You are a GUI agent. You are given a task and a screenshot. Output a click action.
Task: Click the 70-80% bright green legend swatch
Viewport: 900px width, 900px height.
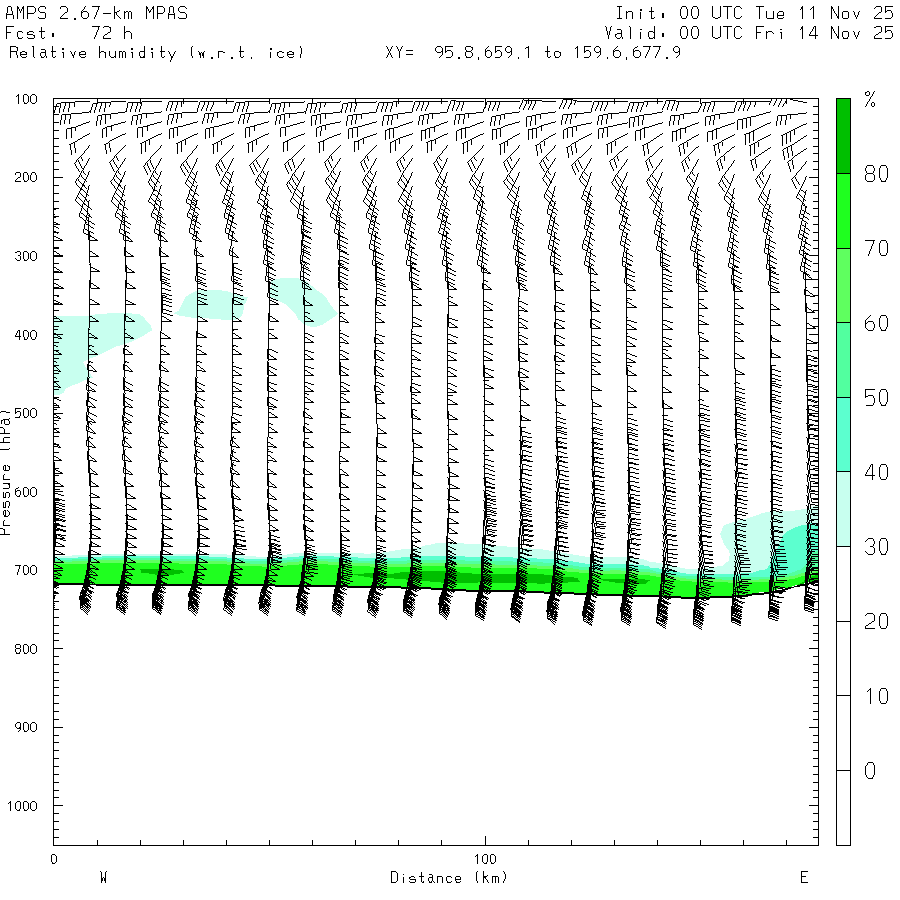click(843, 211)
